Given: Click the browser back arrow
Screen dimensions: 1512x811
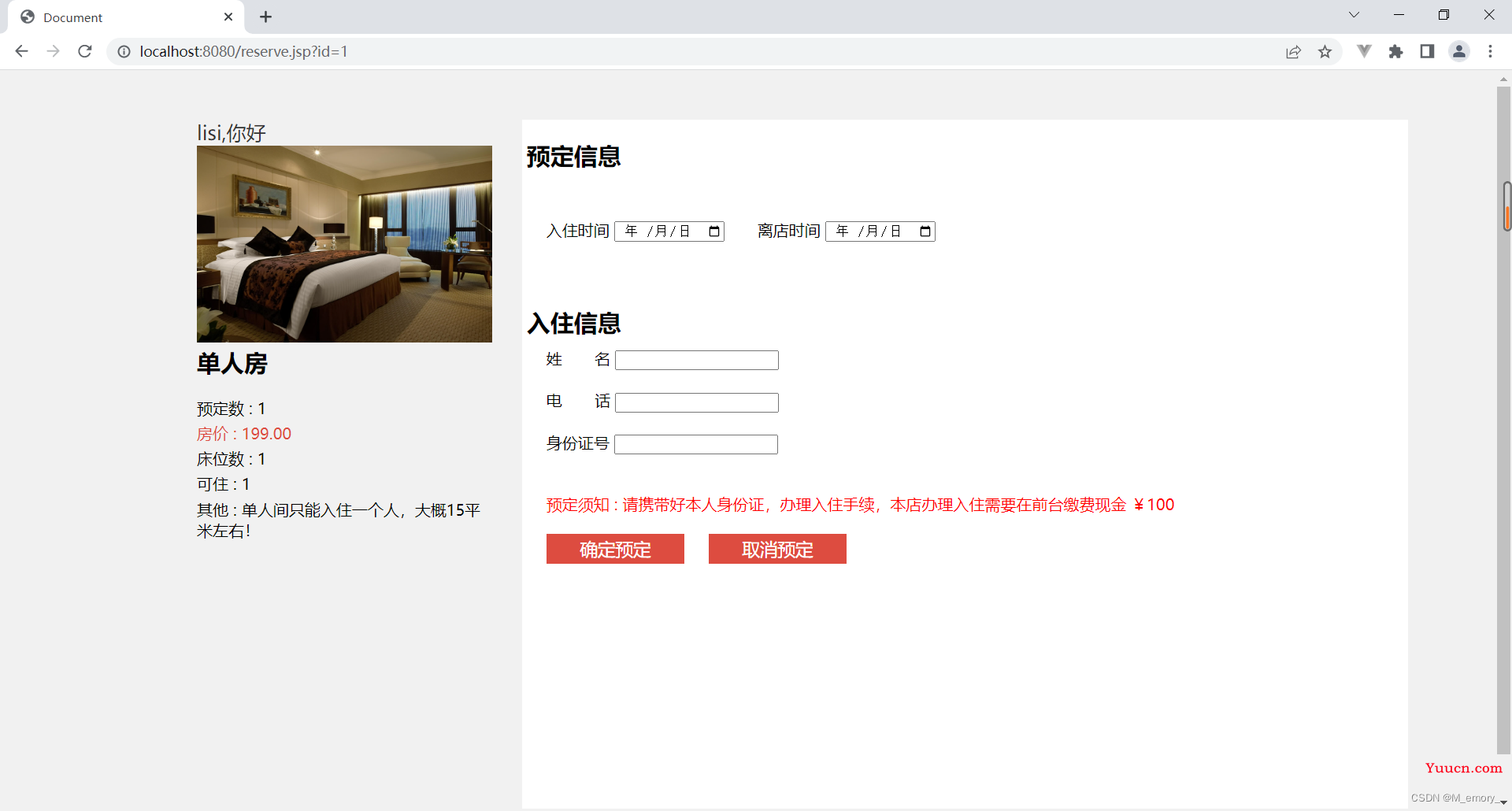Looking at the screenshot, I should pos(21,51).
